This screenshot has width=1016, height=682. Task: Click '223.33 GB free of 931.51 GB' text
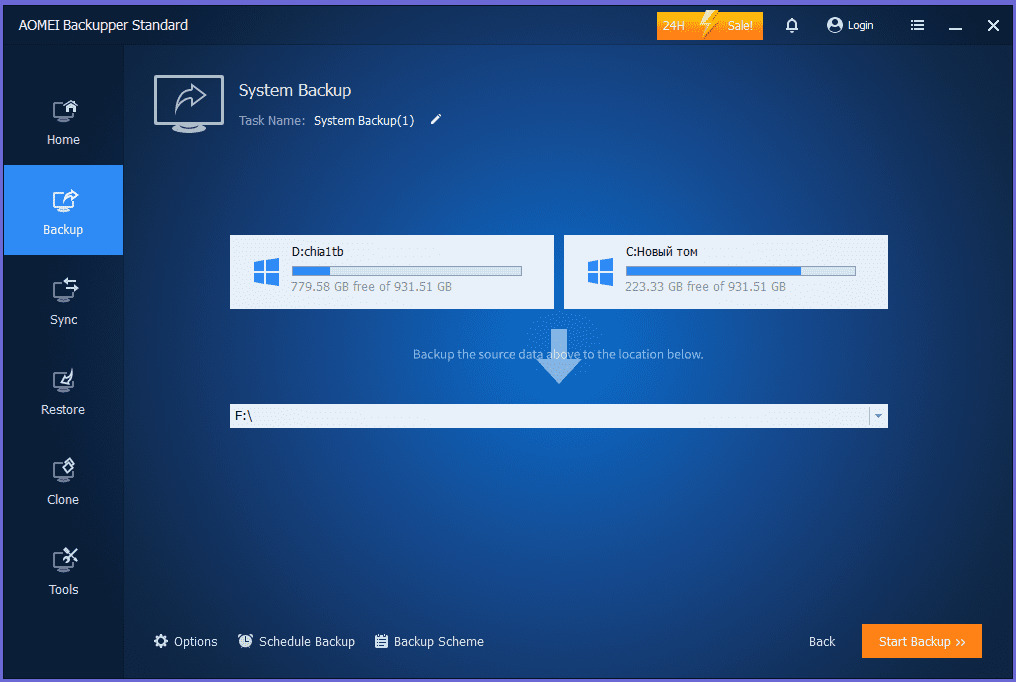coord(705,286)
